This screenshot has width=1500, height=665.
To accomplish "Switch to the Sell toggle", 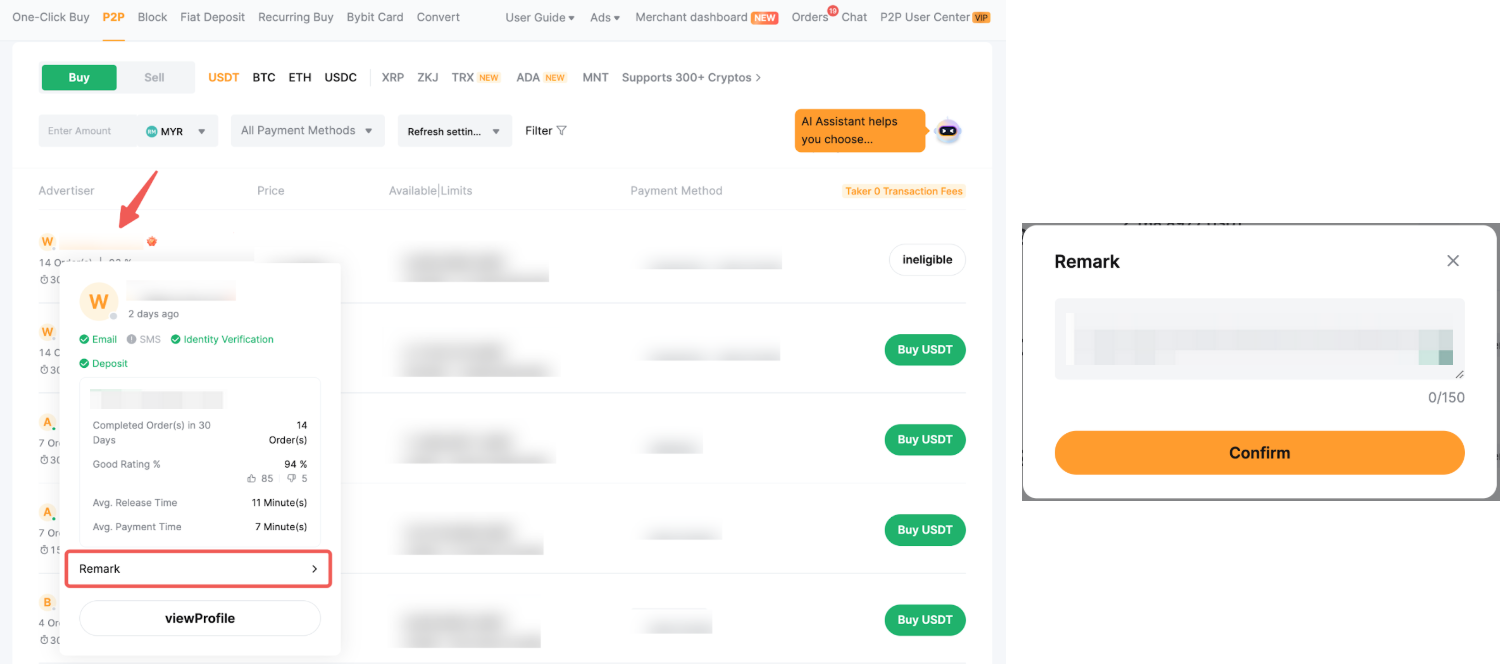I will tap(154, 78).
